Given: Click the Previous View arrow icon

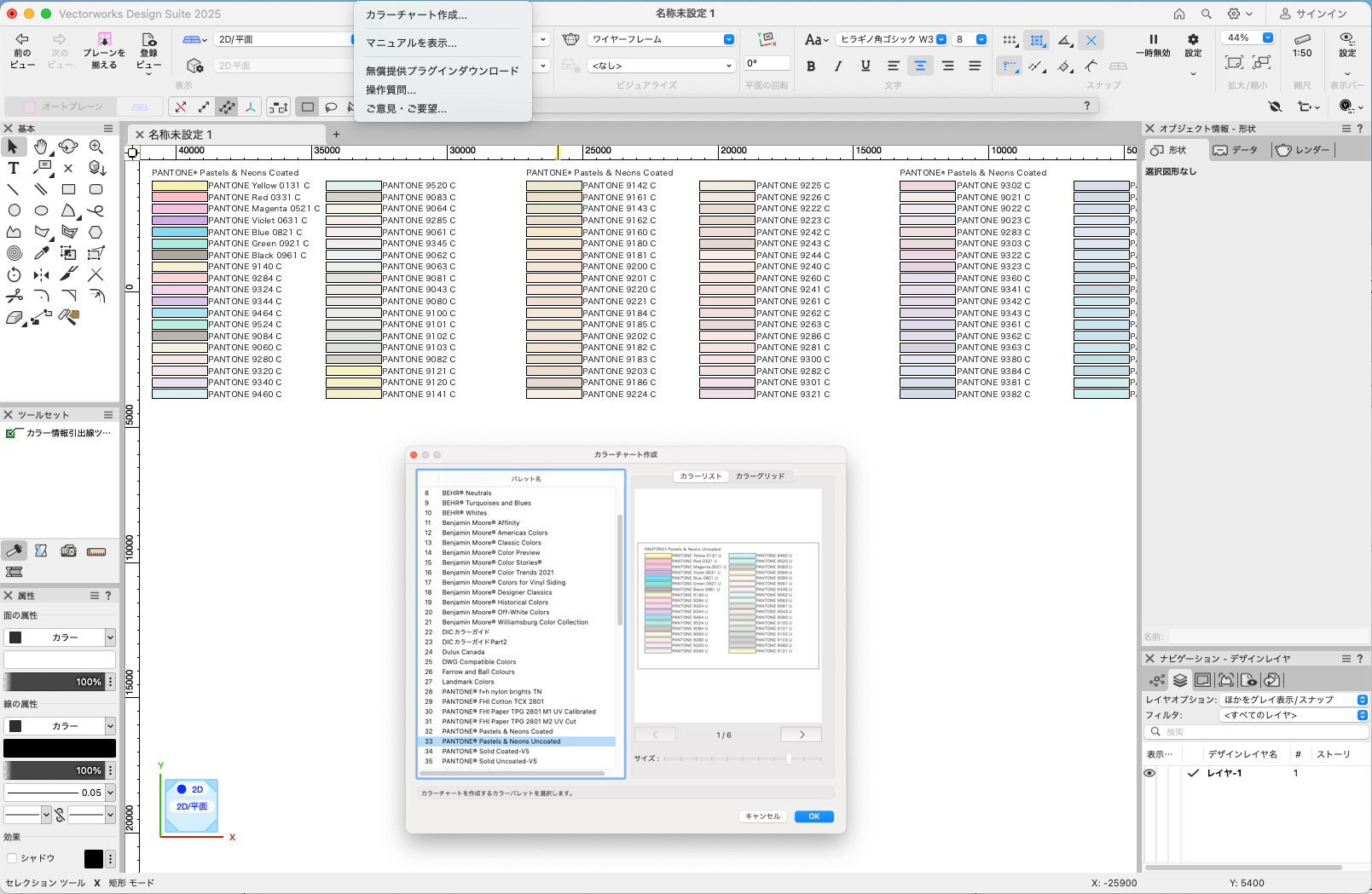Looking at the screenshot, I should (22, 39).
